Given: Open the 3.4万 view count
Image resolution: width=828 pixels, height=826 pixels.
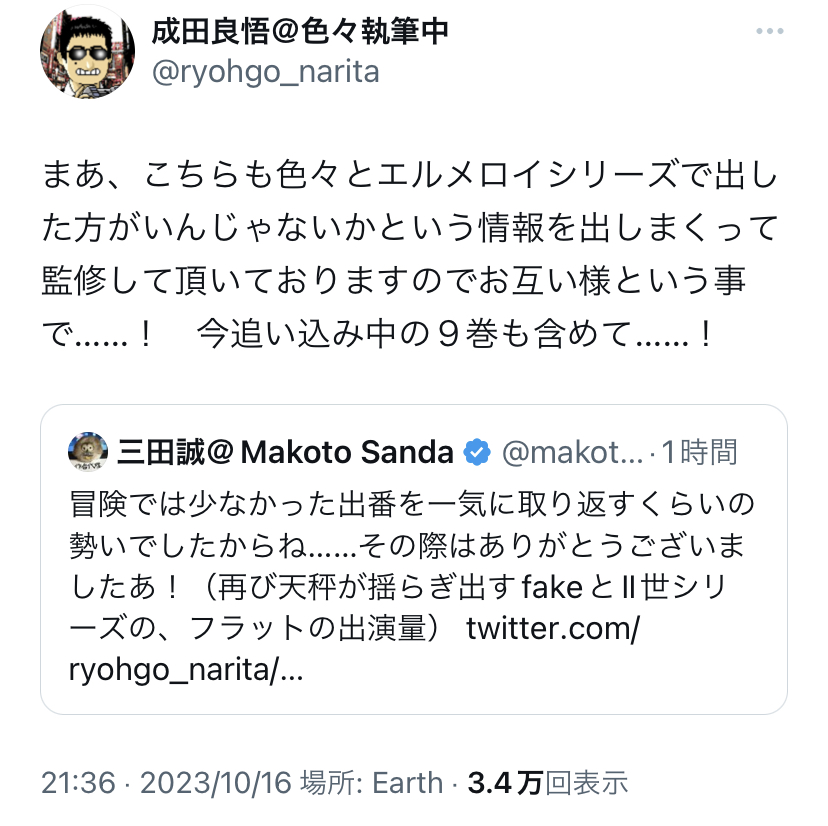Looking at the screenshot, I should click(x=505, y=782).
